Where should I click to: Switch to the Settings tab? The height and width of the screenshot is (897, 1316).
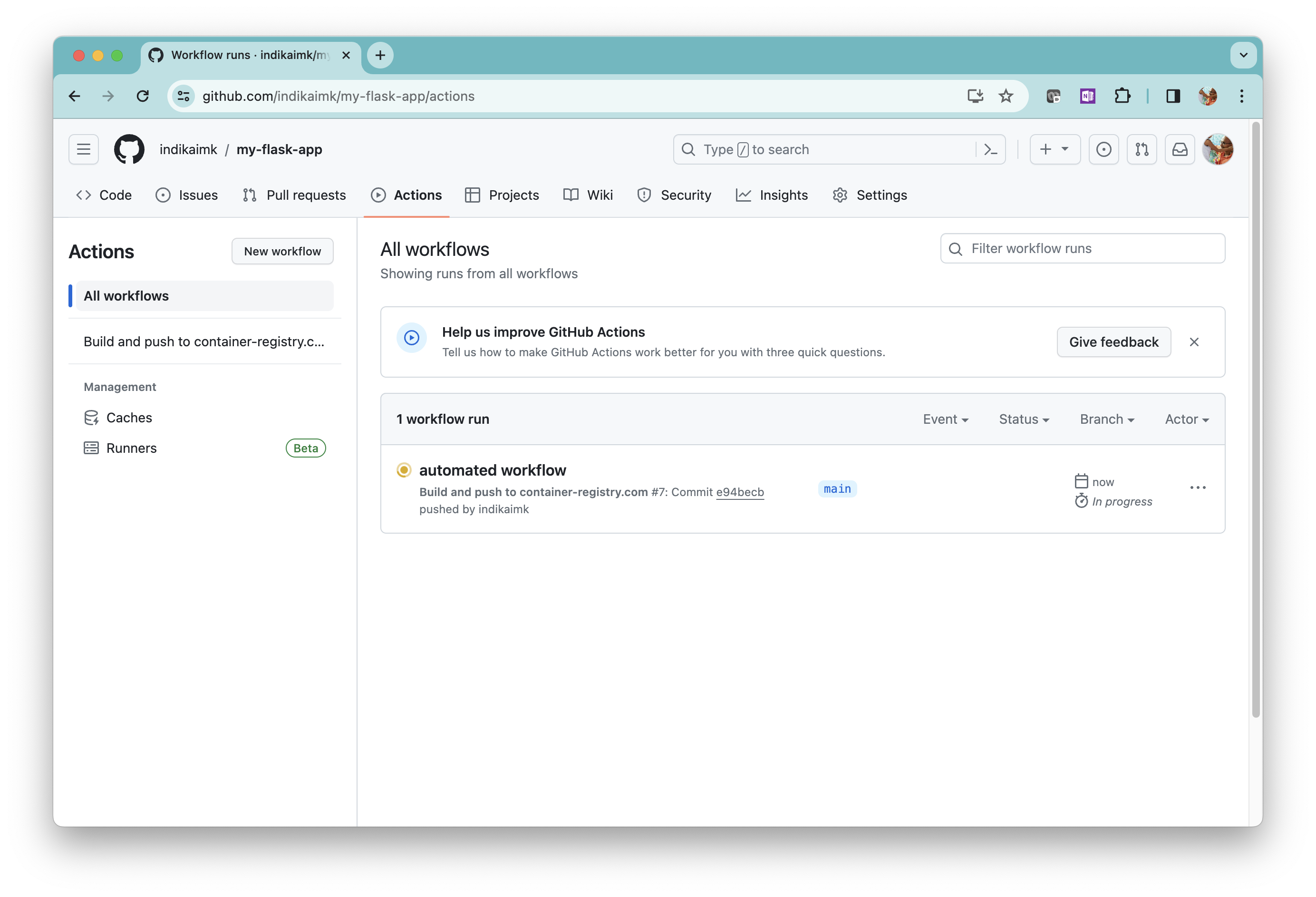click(x=871, y=195)
